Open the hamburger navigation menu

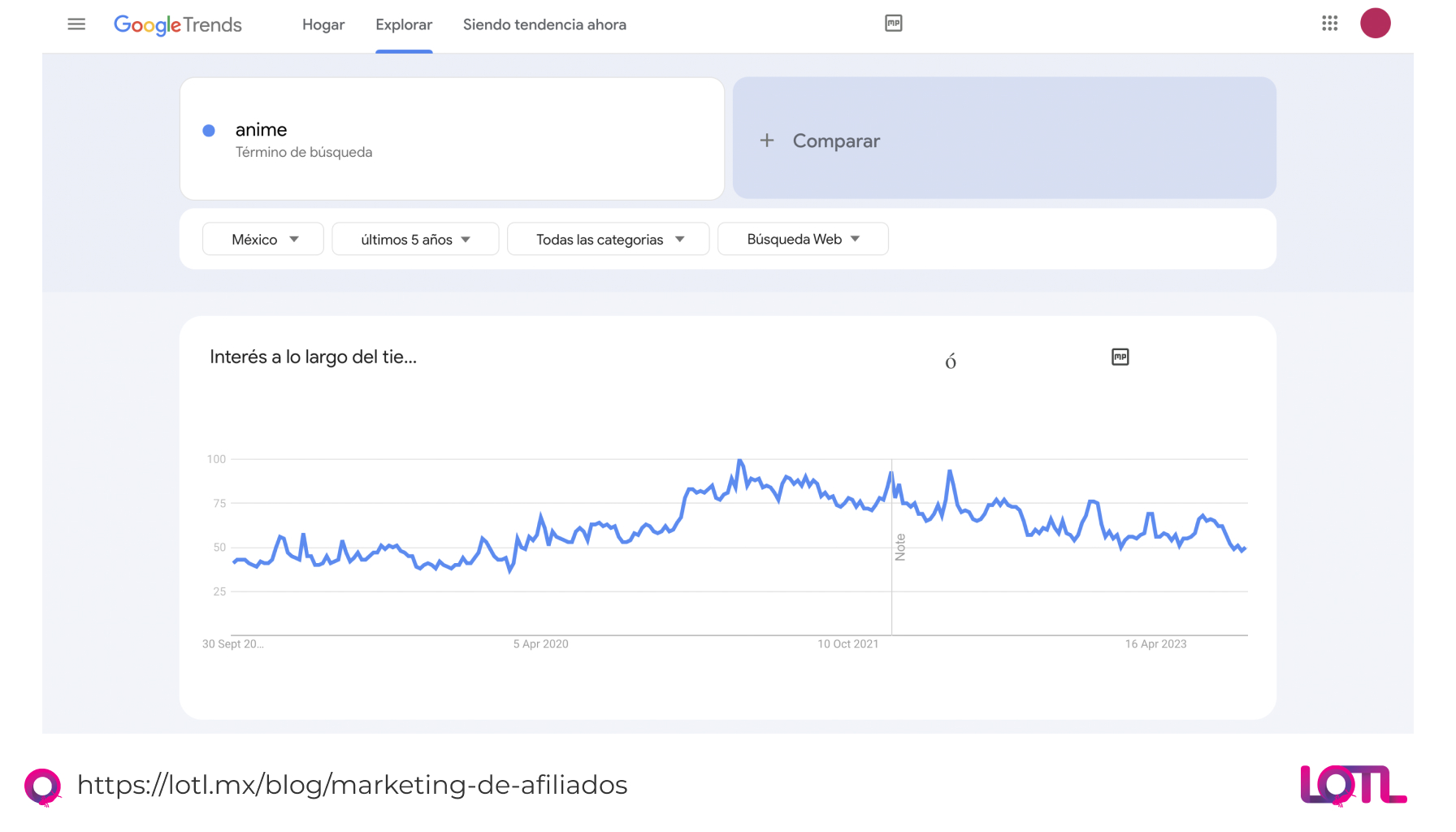(x=76, y=24)
